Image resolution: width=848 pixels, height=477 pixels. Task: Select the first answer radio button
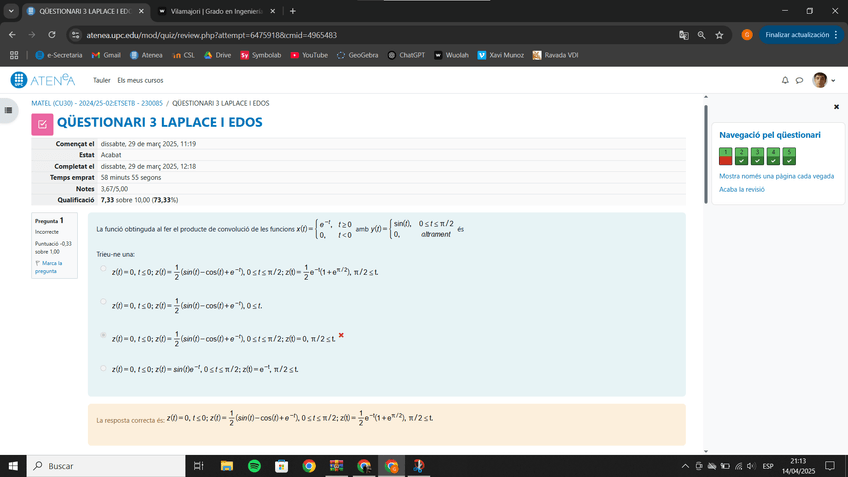(102, 269)
